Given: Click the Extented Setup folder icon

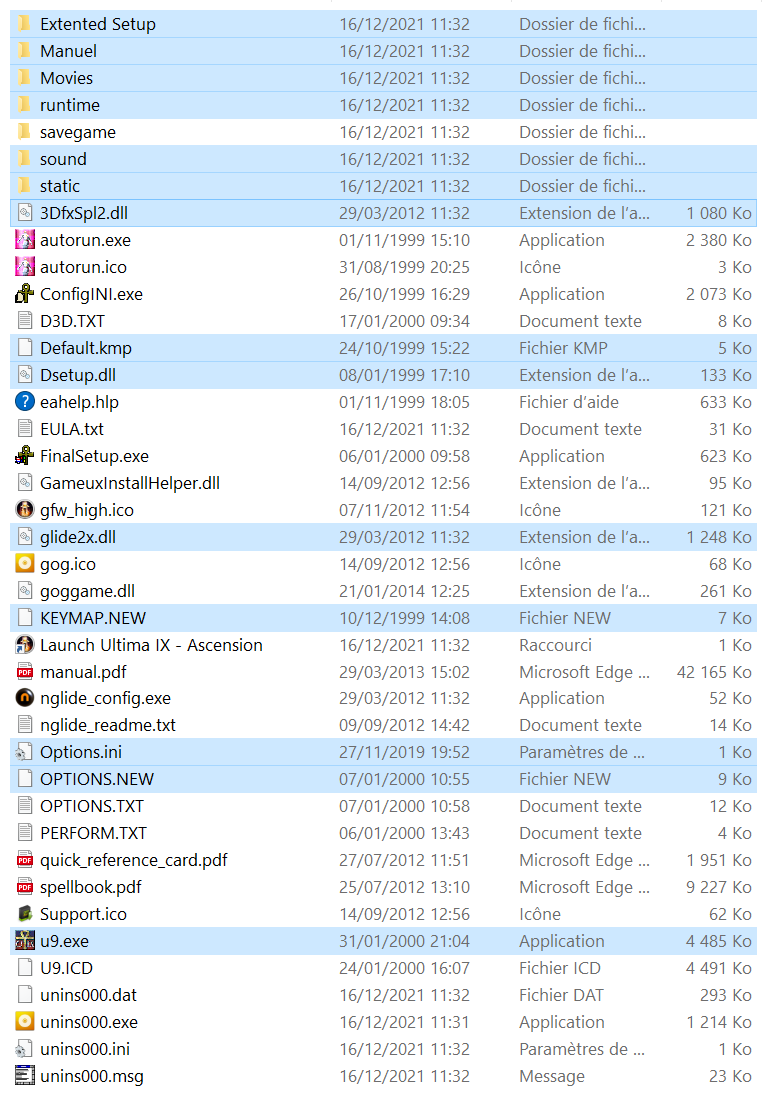Looking at the screenshot, I should point(25,24).
